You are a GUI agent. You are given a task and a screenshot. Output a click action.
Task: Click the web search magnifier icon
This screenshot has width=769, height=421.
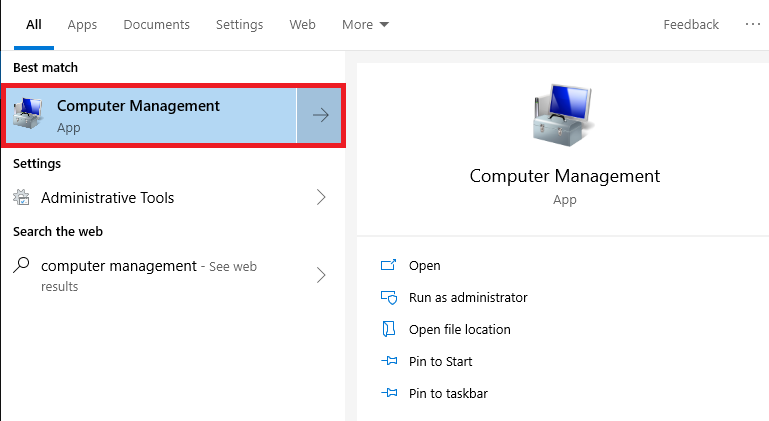[x=21, y=264]
